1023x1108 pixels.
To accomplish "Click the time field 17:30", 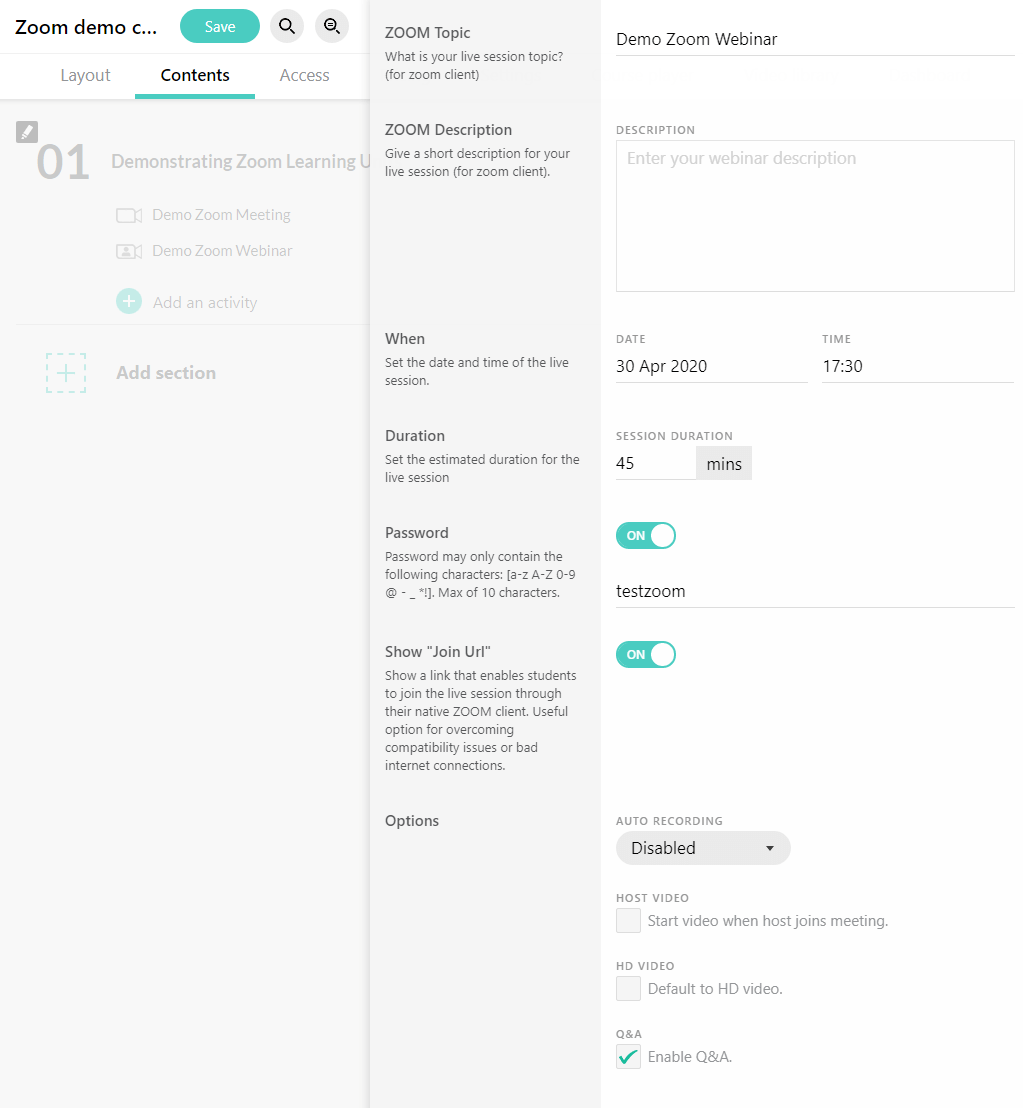I will pos(918,366).
